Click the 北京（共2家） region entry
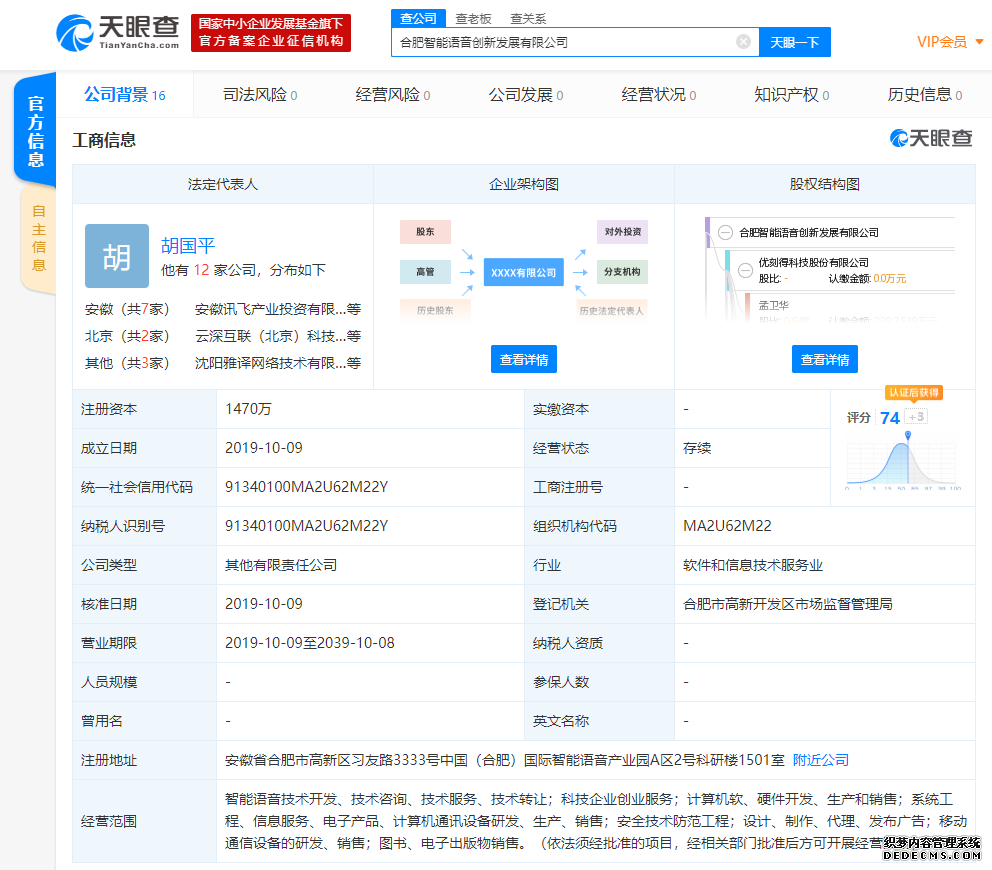992x870 pixels. 127,336
